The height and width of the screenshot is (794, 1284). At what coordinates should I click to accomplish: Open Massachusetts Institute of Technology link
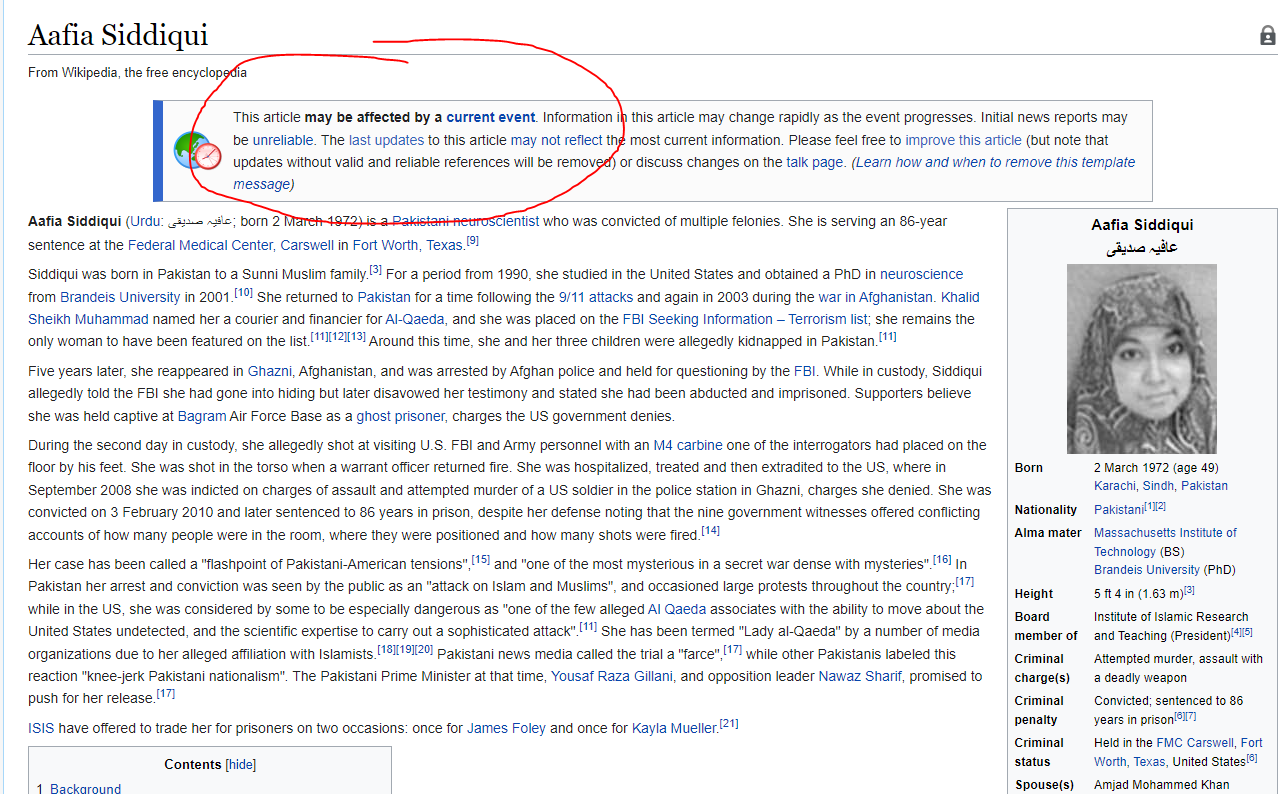[1165, 542]
